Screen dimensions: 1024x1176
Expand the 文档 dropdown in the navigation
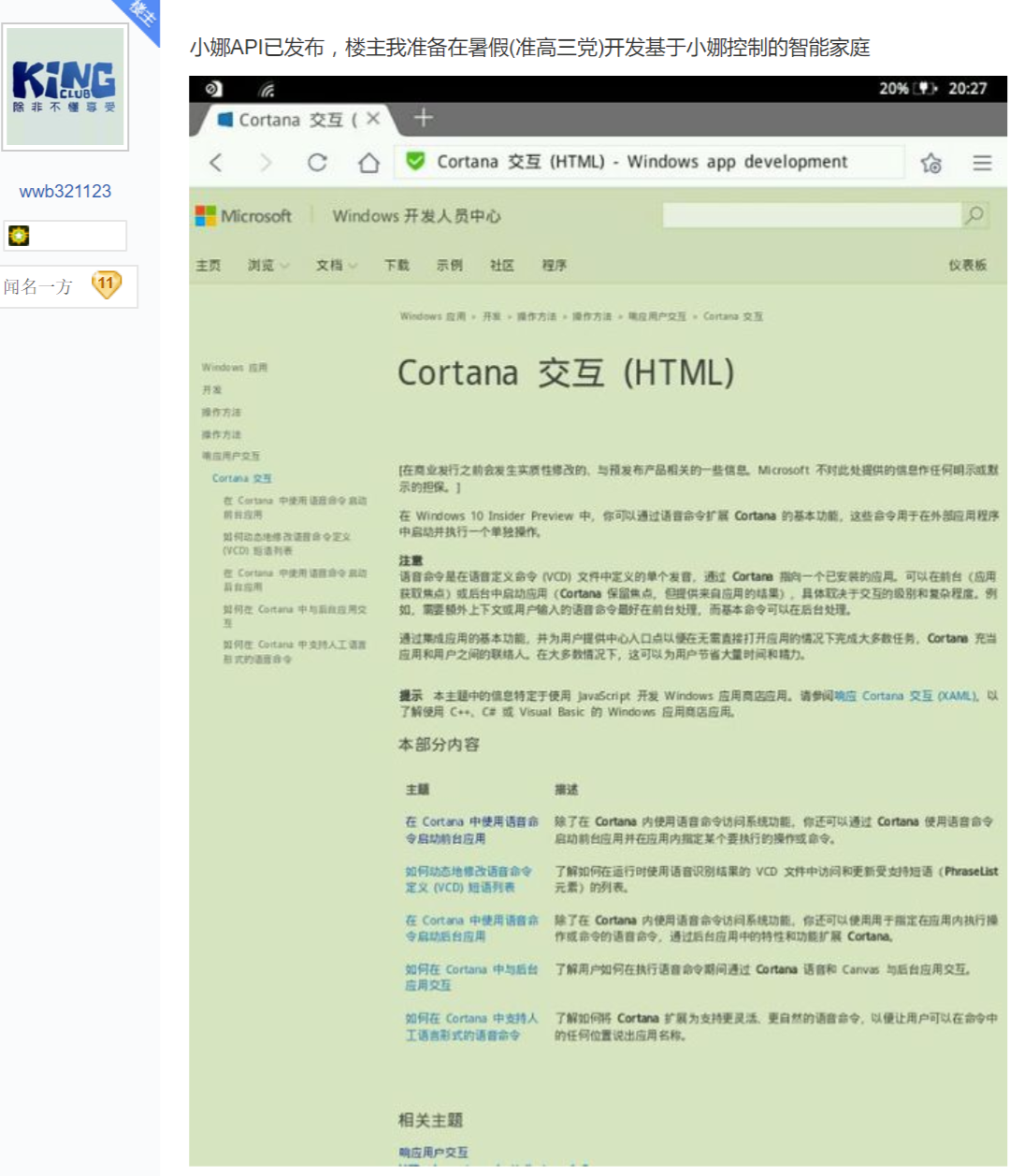[329, 265]
